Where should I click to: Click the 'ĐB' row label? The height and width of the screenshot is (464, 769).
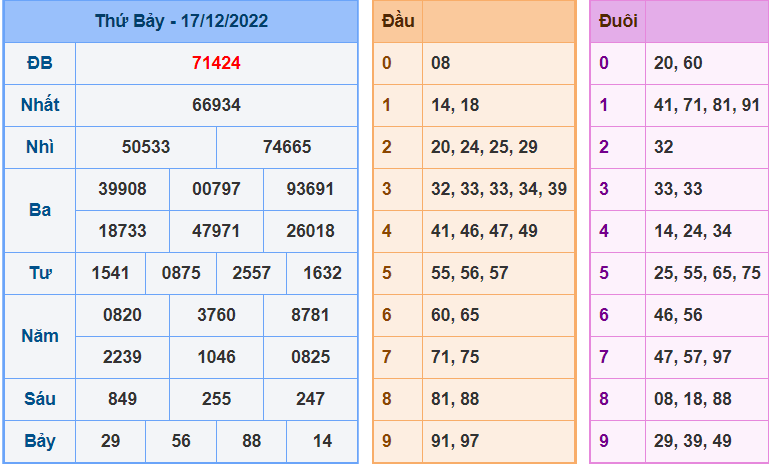[x=40, y=63]
